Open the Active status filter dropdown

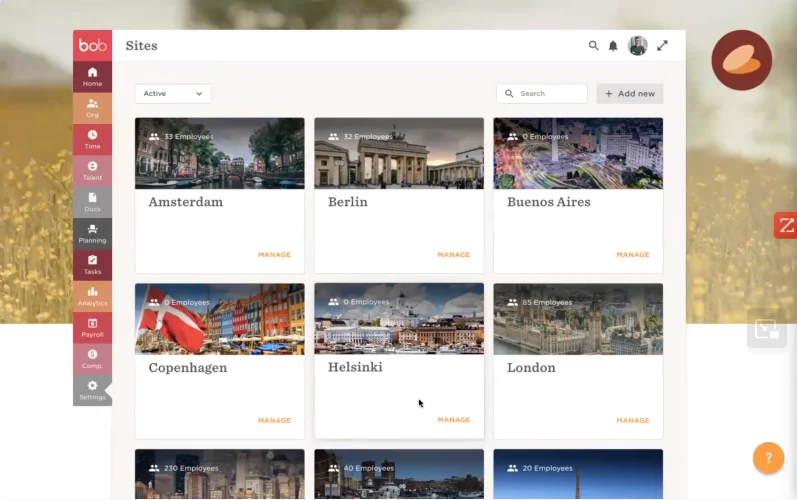(x=173, y=93)
